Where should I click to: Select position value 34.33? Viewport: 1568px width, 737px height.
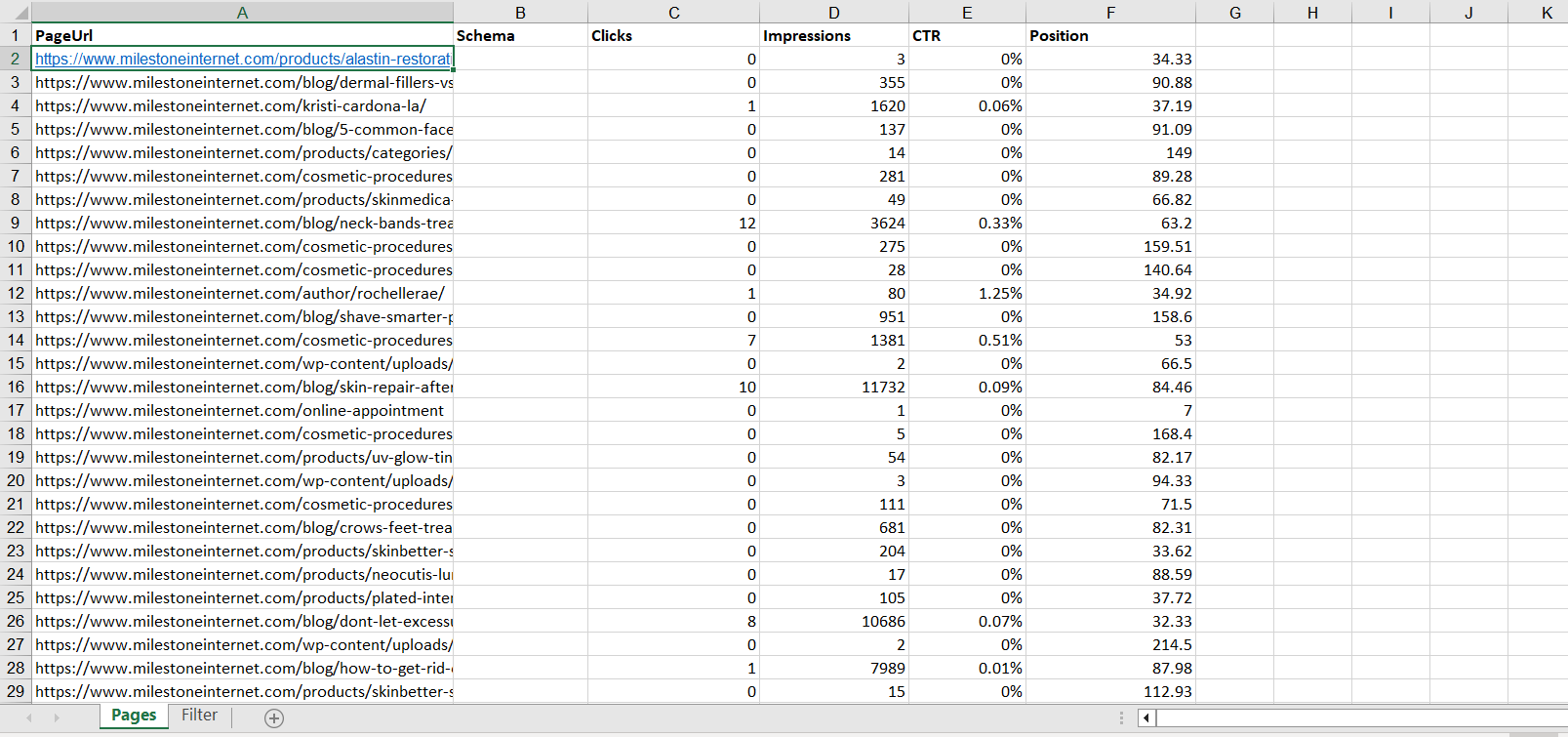click(x=1110, y=59)
